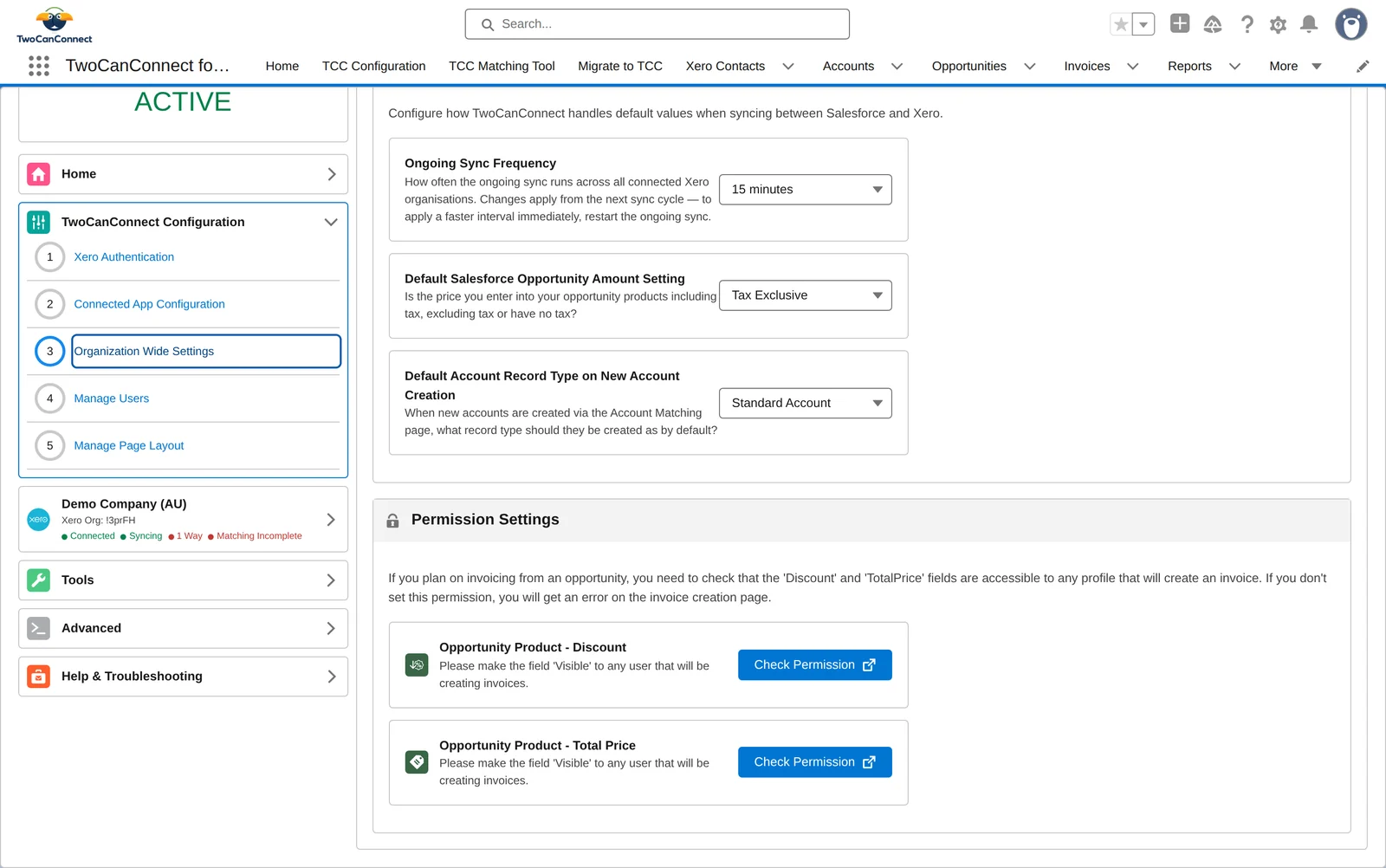Click step 5 circle for Manage Page Layout
The image size is (1386, 868).
point(50,446)
